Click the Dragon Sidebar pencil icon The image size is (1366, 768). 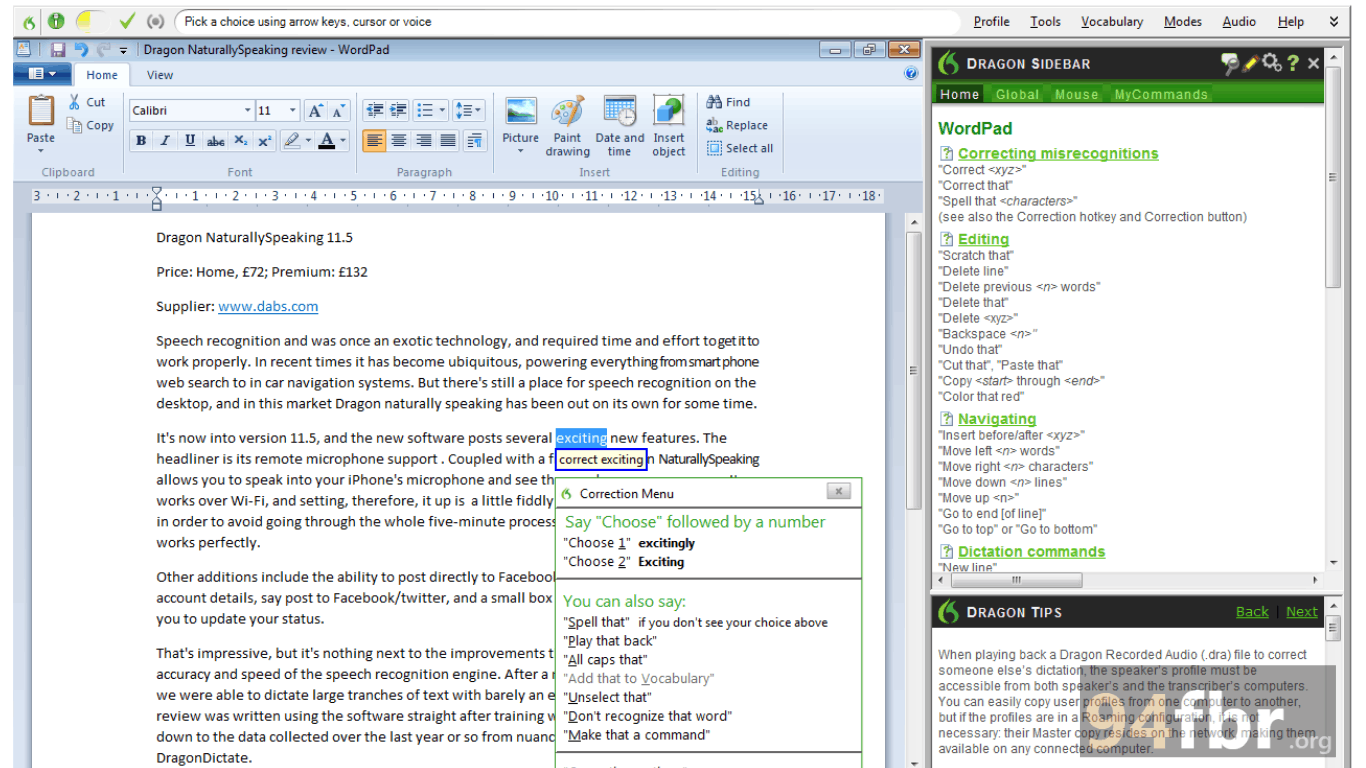click(1250, 63)
